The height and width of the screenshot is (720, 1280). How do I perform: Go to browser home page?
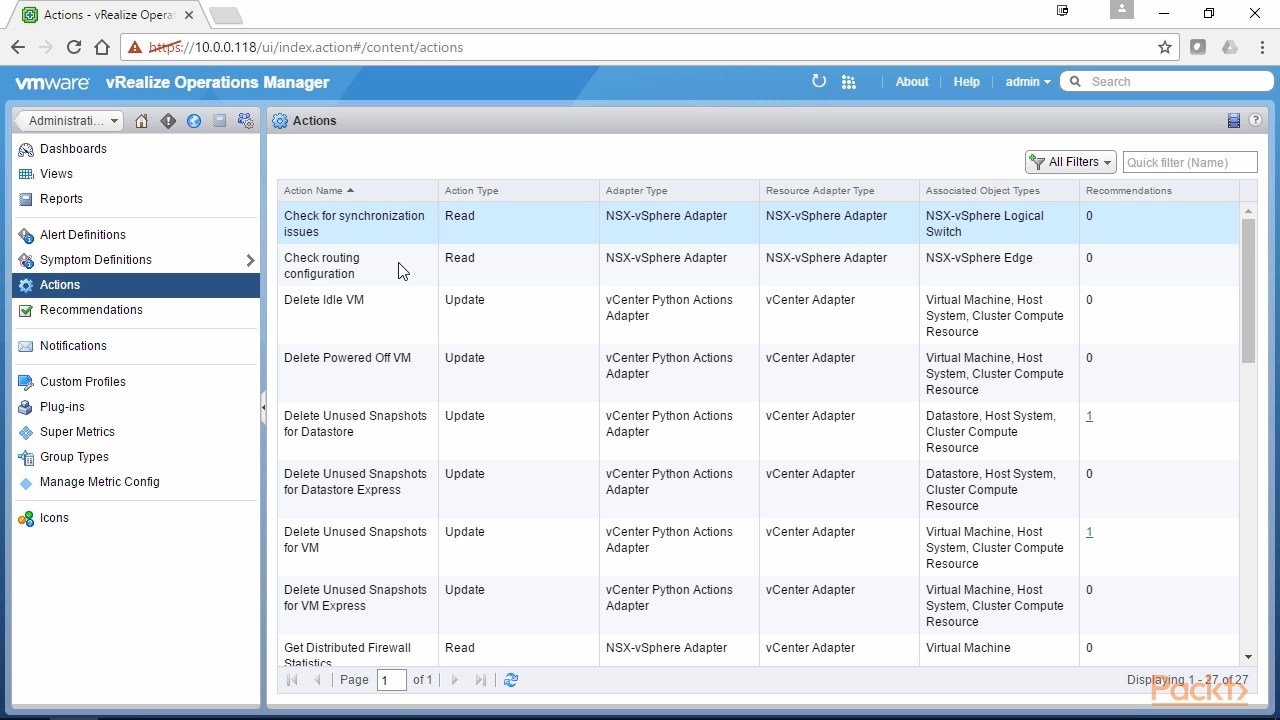pyautogui.click(x=101, y=47)
